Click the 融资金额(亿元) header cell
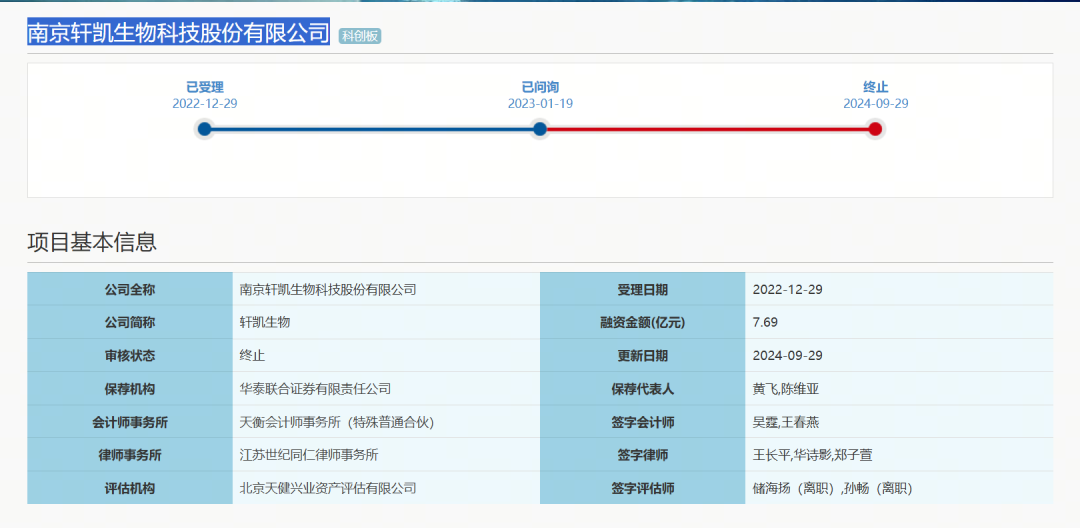This screenshot has width=1080, height=528. [x=643, y=322]
